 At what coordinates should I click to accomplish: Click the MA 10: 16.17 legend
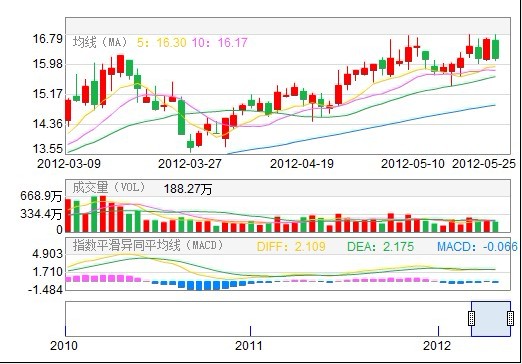(219, 42)
